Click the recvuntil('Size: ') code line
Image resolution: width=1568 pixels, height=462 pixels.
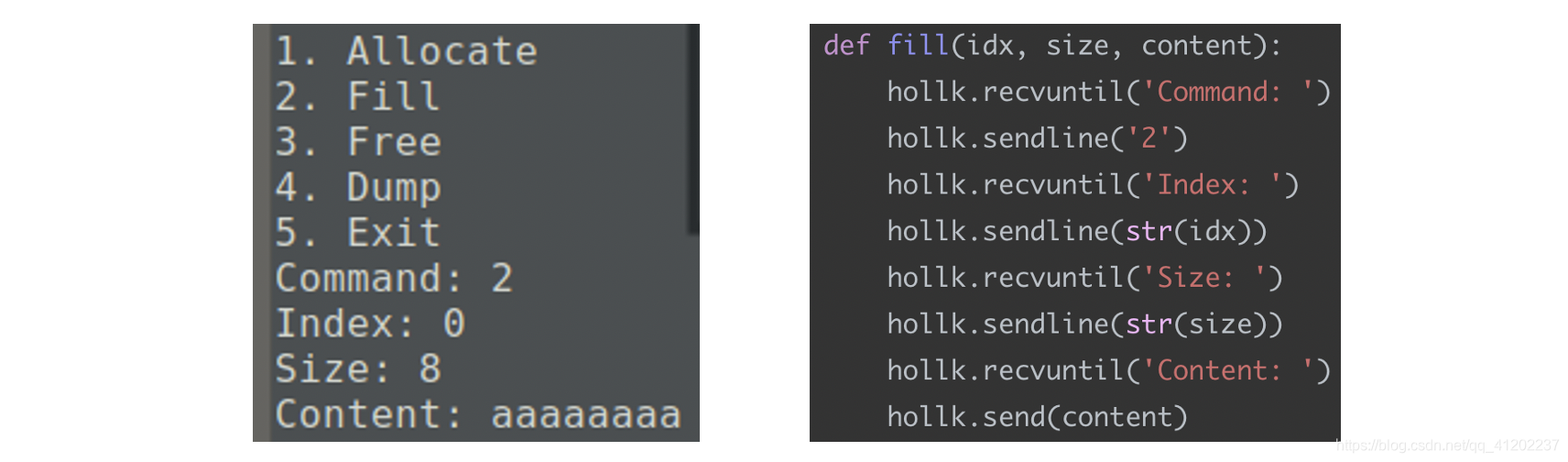tap(1084, 278)
